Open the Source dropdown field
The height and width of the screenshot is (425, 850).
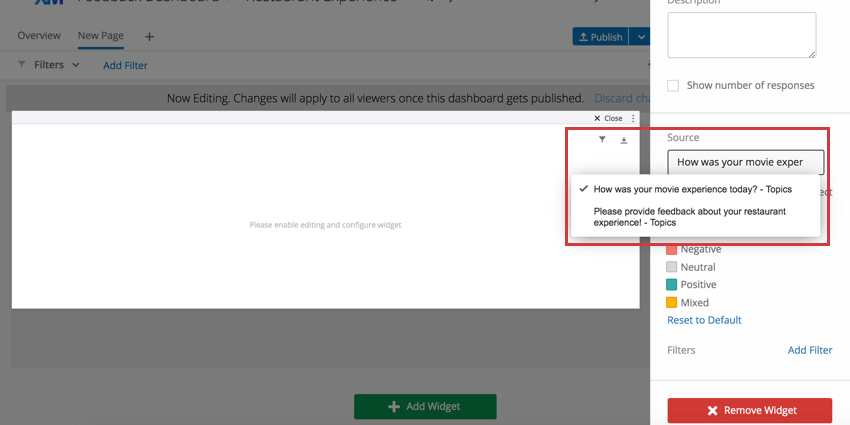click(746, 162)
